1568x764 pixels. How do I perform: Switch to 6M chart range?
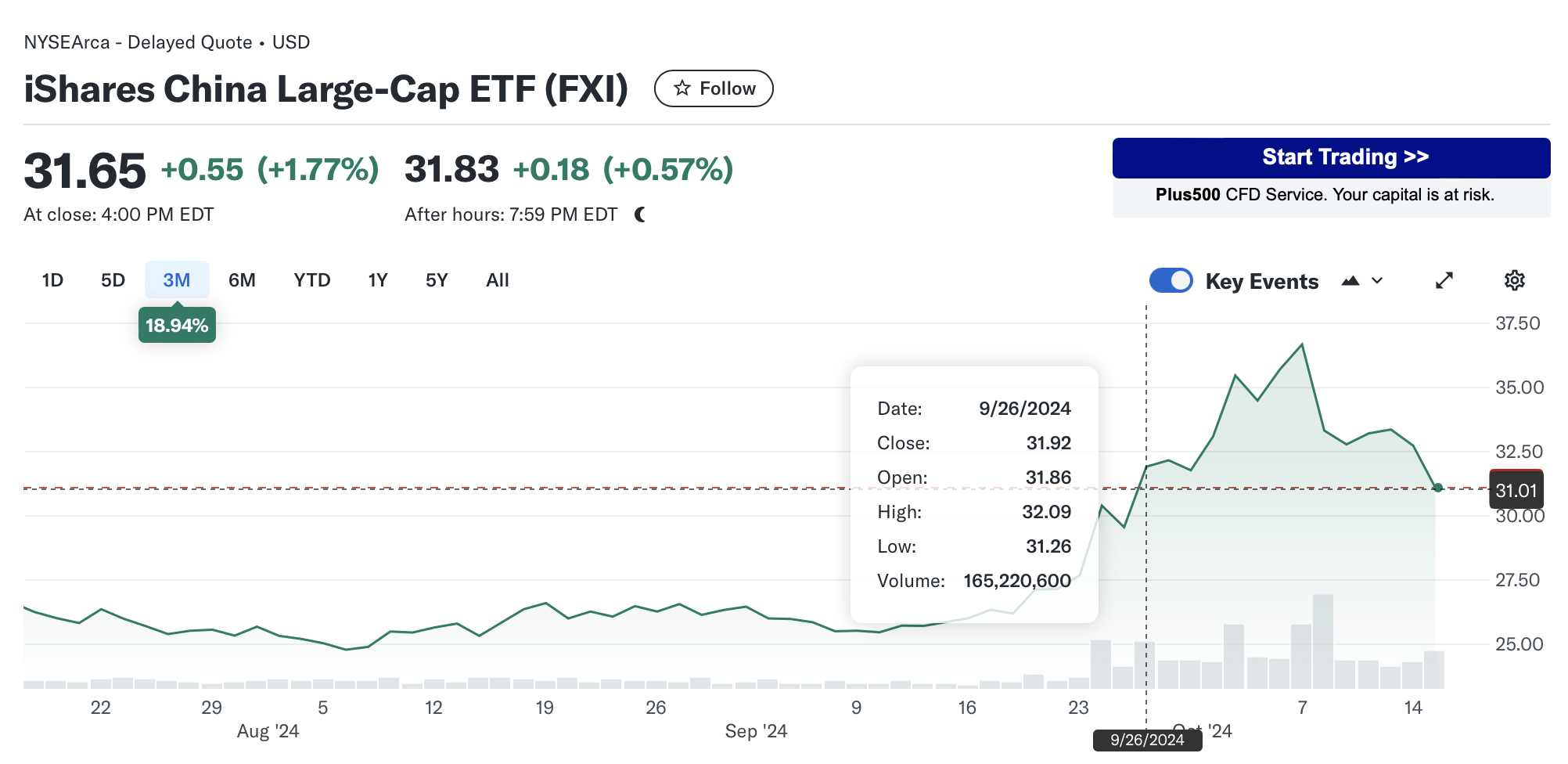242,280
